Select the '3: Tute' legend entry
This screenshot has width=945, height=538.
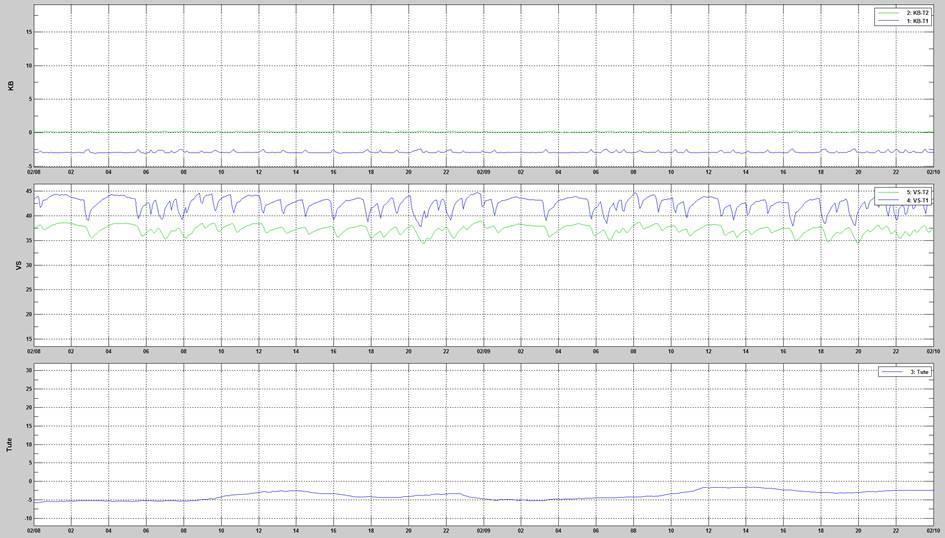pyautogui.click(x=905, y=372)
